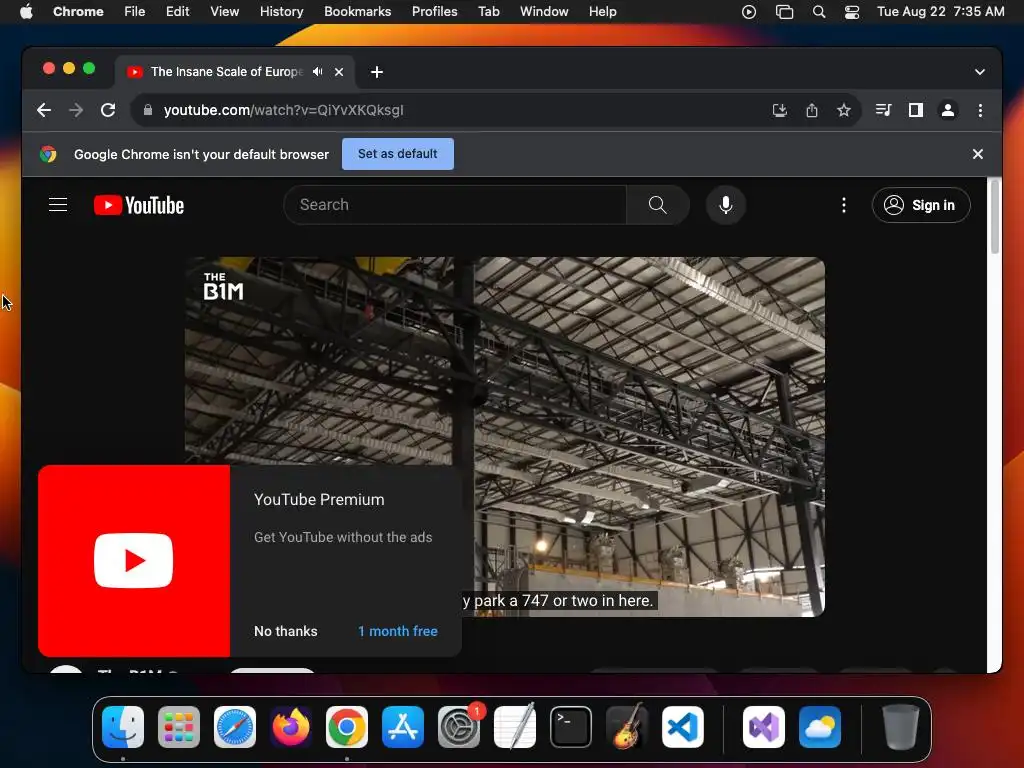Launch Firefox from the Dock
The width and height of the screenshot is (1024, 768).
tap(291, 727)
